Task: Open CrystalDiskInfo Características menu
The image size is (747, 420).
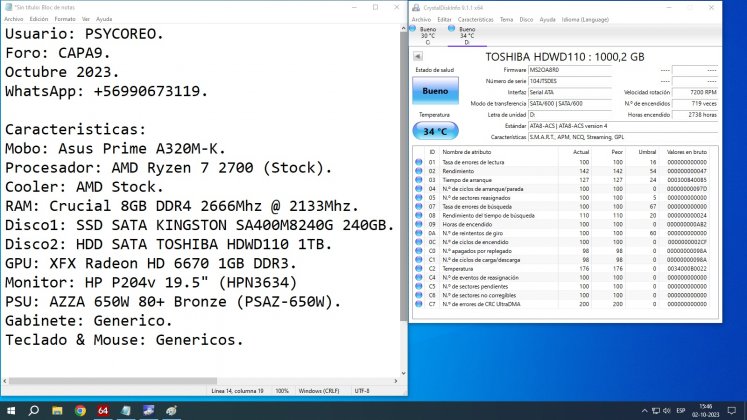Action: click(x=475, y=20)
